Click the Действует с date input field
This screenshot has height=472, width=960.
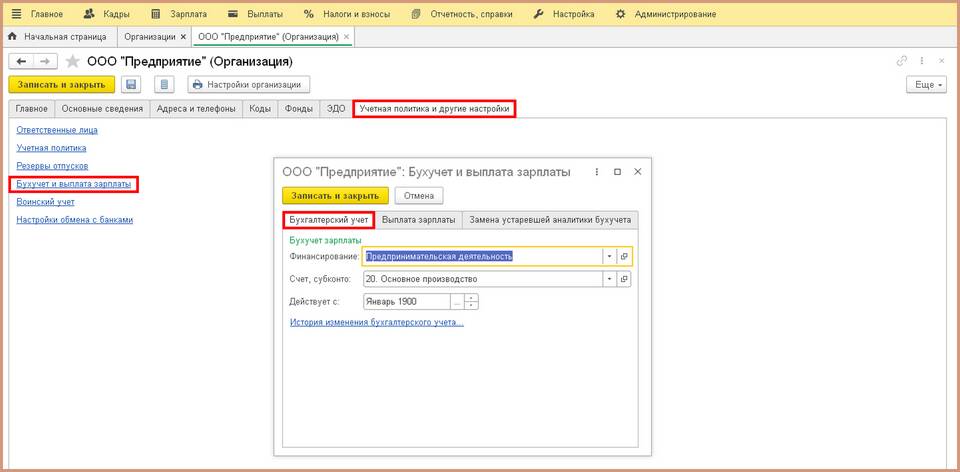(406, 301)
